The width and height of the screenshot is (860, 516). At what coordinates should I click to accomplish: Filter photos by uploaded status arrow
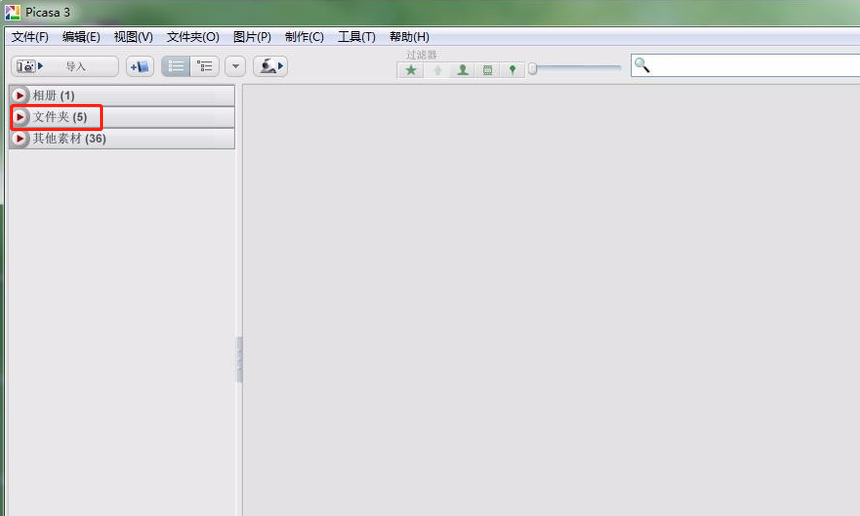pyautogui.click(x=437, y=70)
